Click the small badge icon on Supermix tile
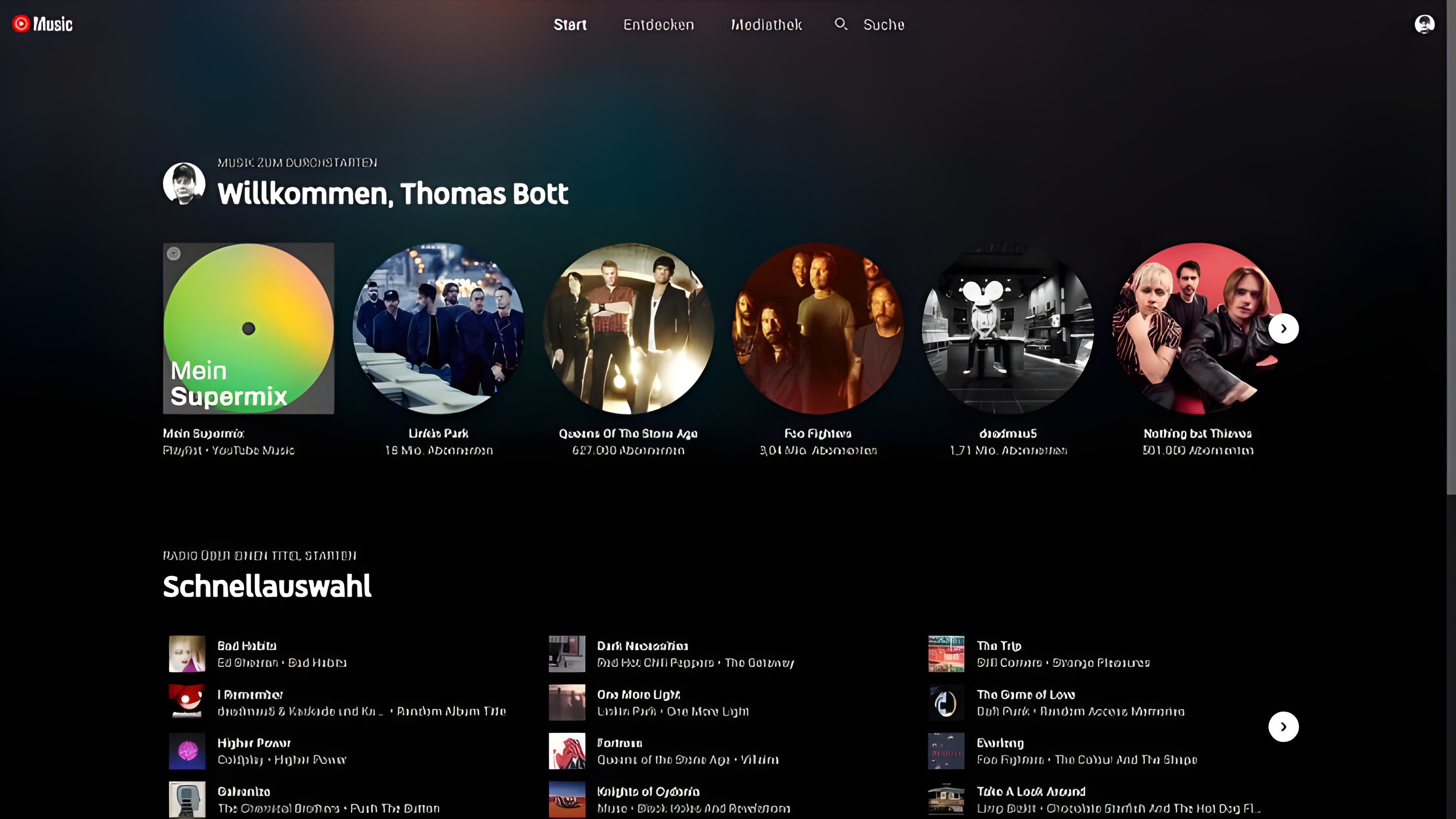1456x819 pixels. 173,253
